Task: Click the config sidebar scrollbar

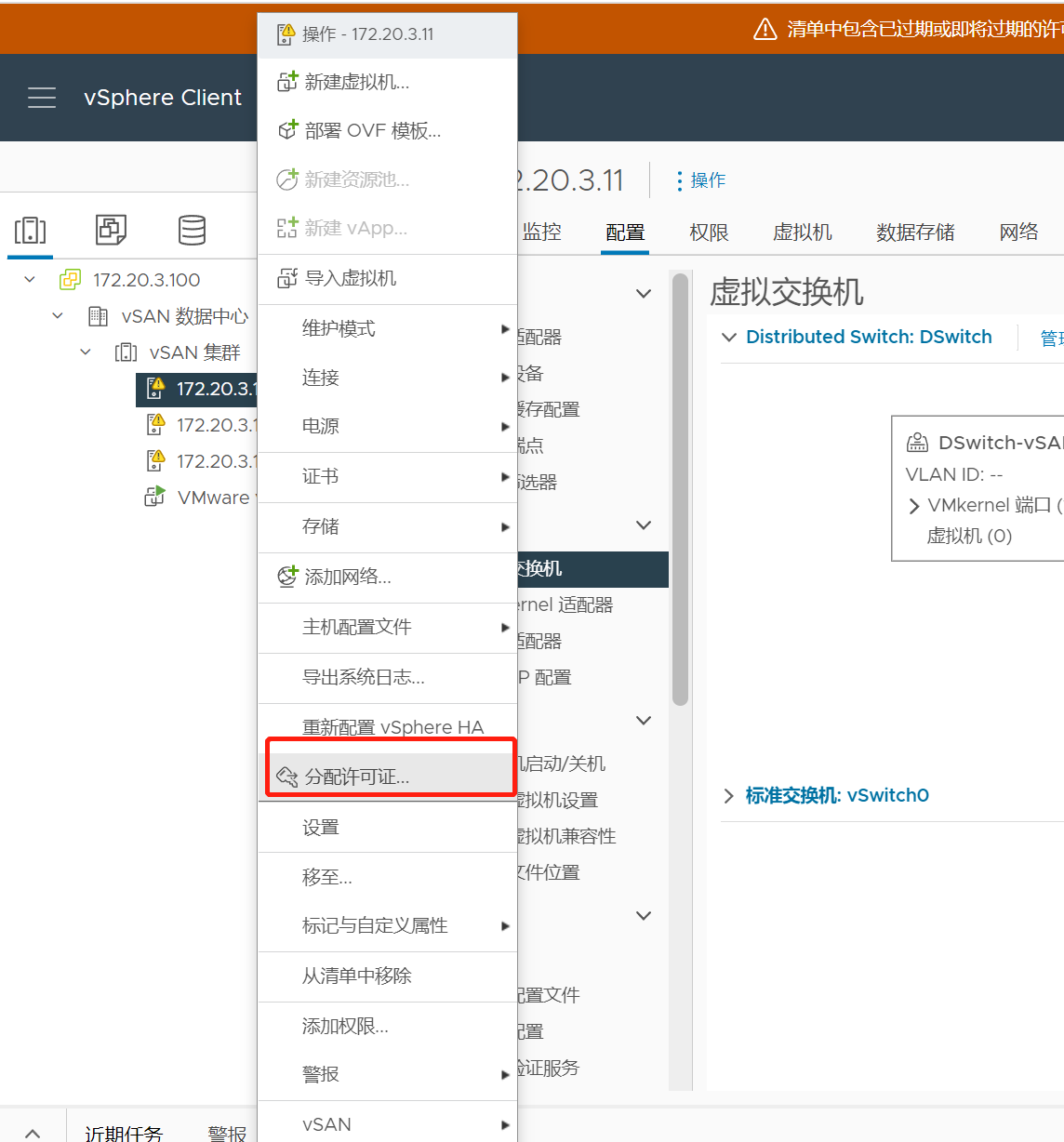Action: pos(680,489)
